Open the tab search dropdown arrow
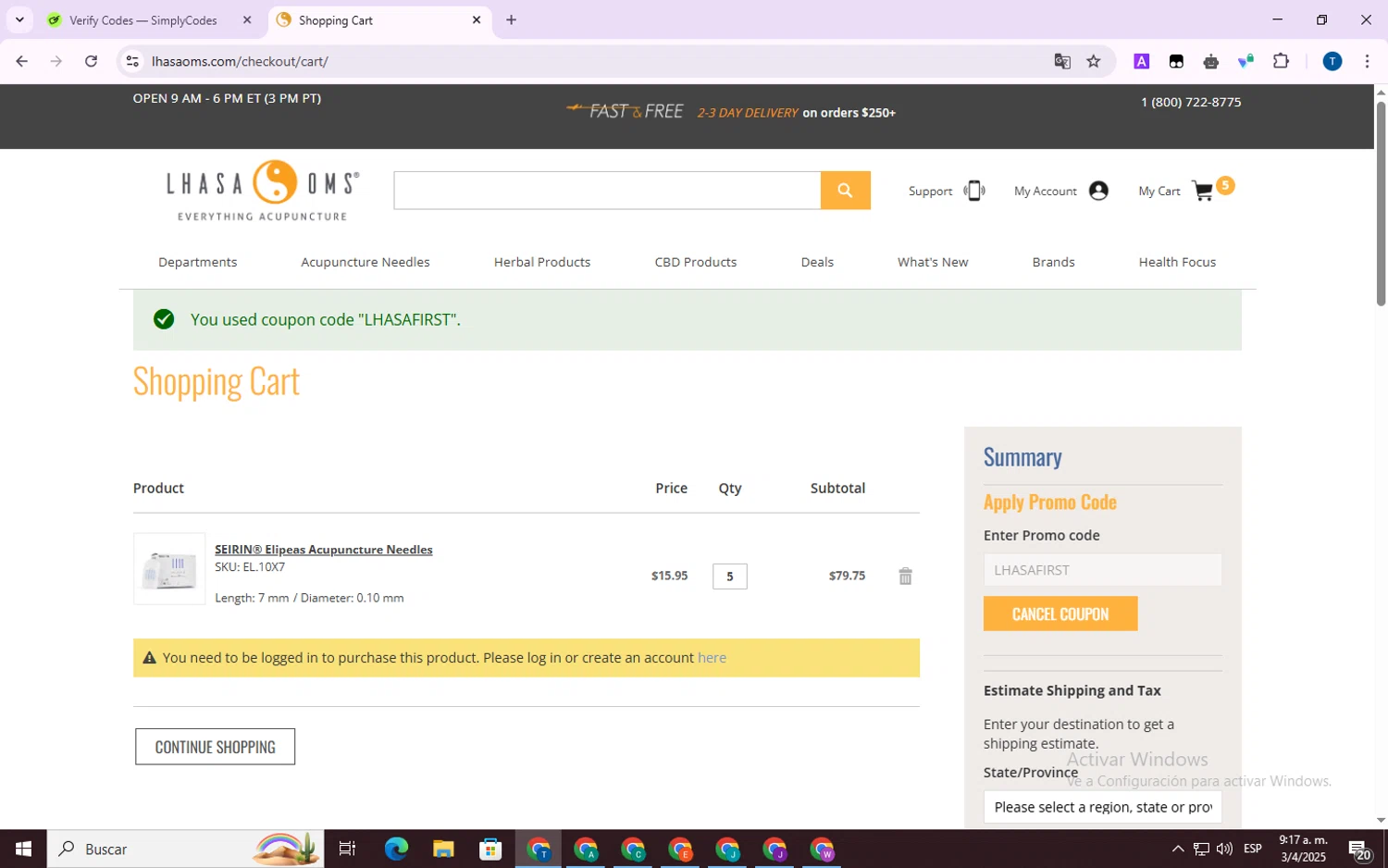Image resolution: width=1388 pixels, height=868 pixels. coord(19,19)
